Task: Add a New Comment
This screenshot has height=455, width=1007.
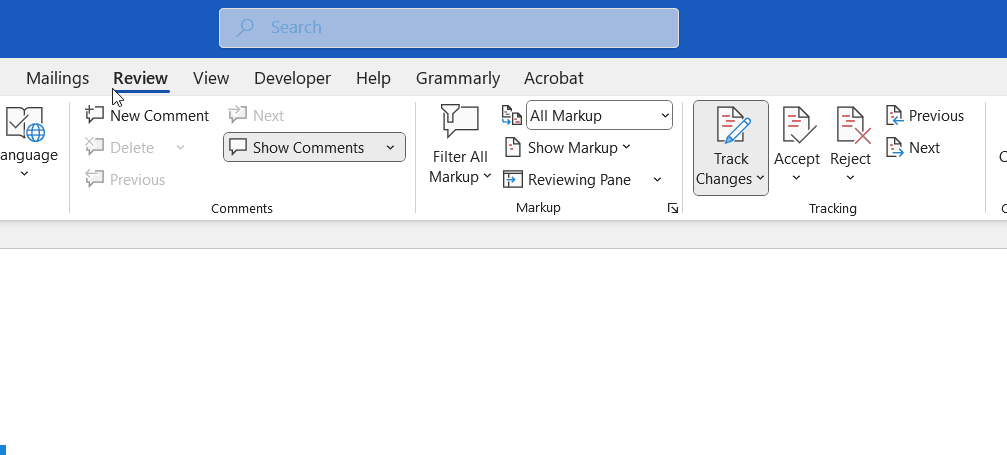Action: pos(148,116)
